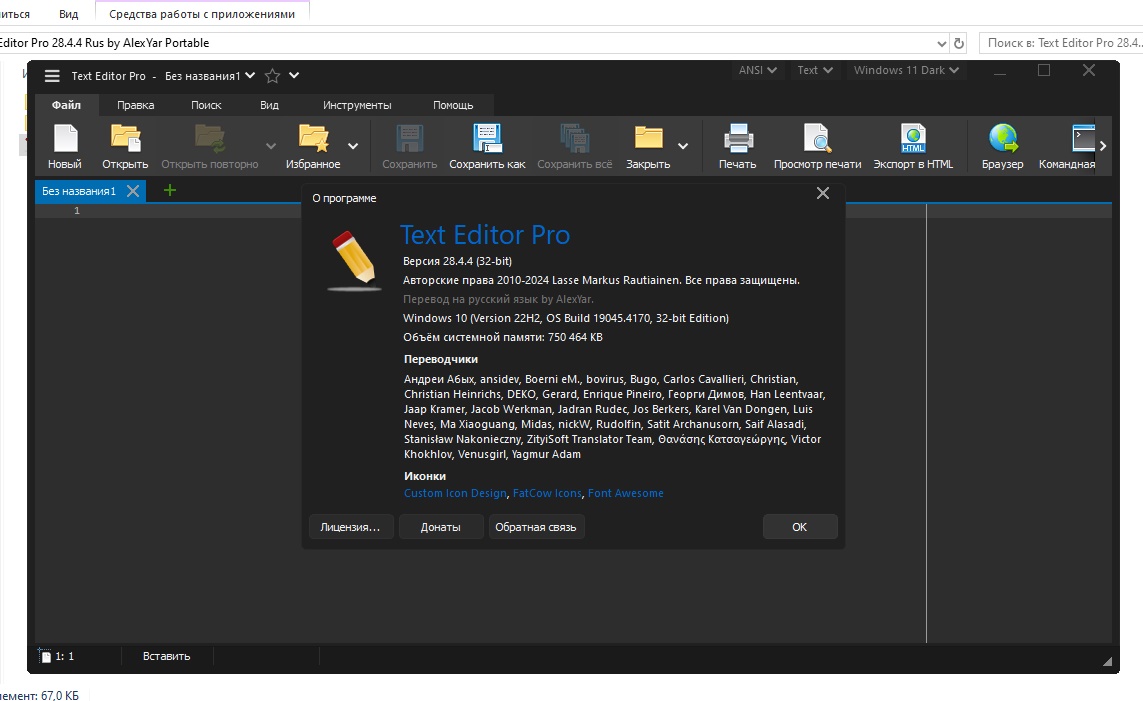
Task: Click the document icon in status bar
Action: point(44,656)
